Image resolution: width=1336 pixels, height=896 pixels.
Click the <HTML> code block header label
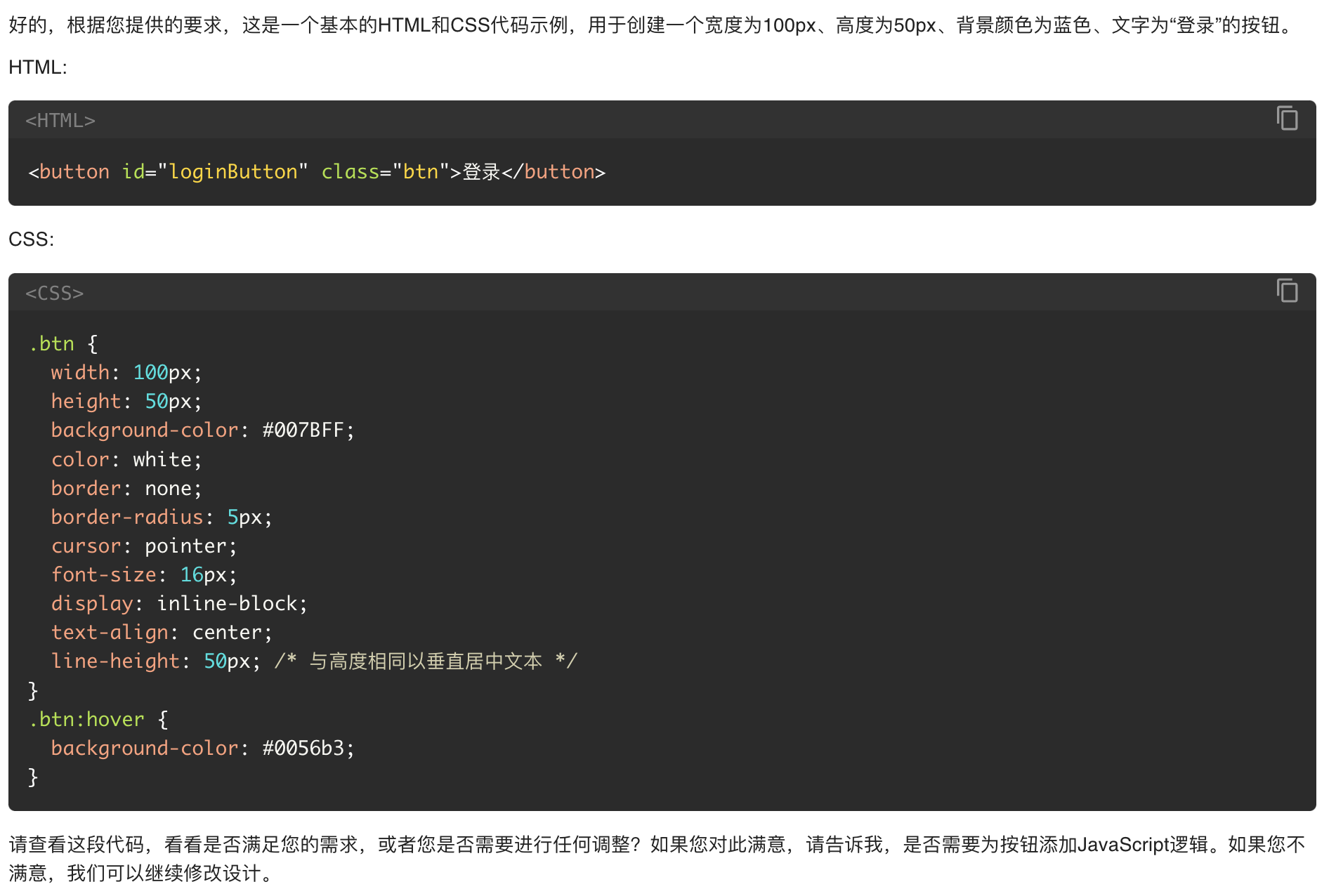tap(60, 121)
